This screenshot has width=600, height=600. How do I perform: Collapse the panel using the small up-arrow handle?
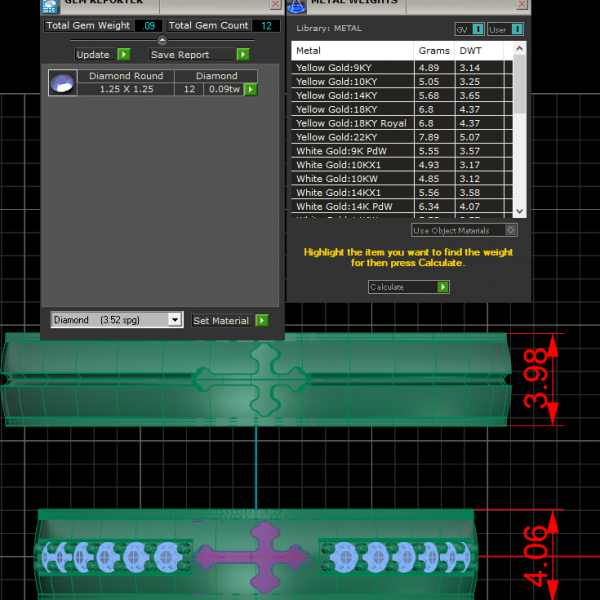[x=162, y=40]
